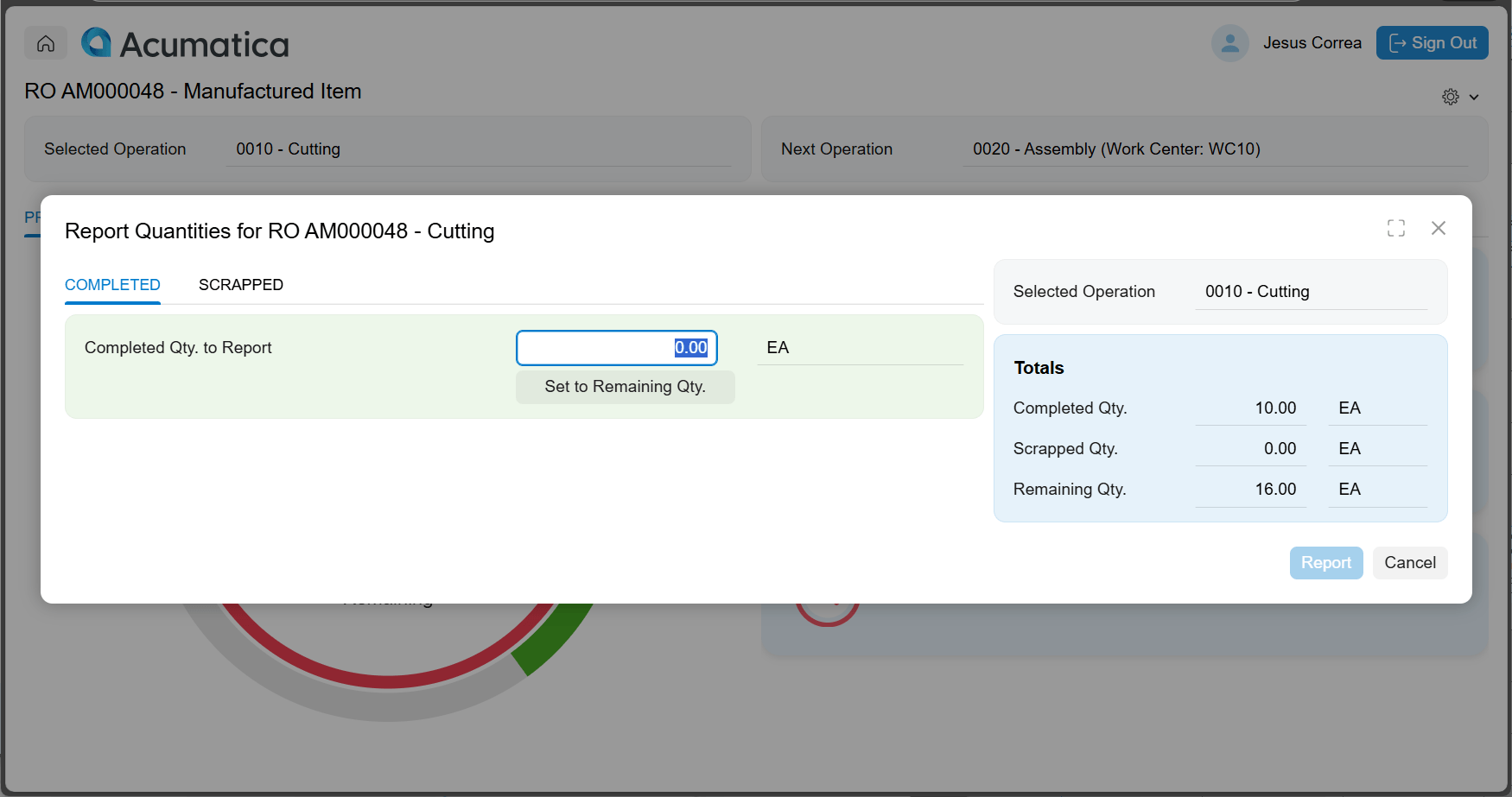
Task: Open the chevron menu beside the gear
Action: click(x=1475, y=97)
